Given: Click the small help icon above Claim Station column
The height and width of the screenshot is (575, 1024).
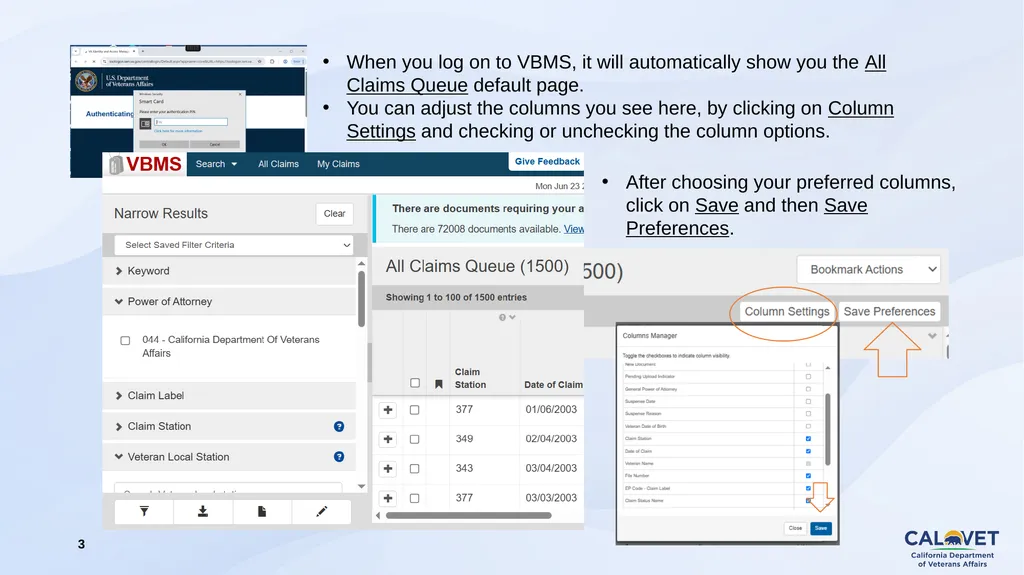Looking at the screenshot, I should click(x=502, y=318).
